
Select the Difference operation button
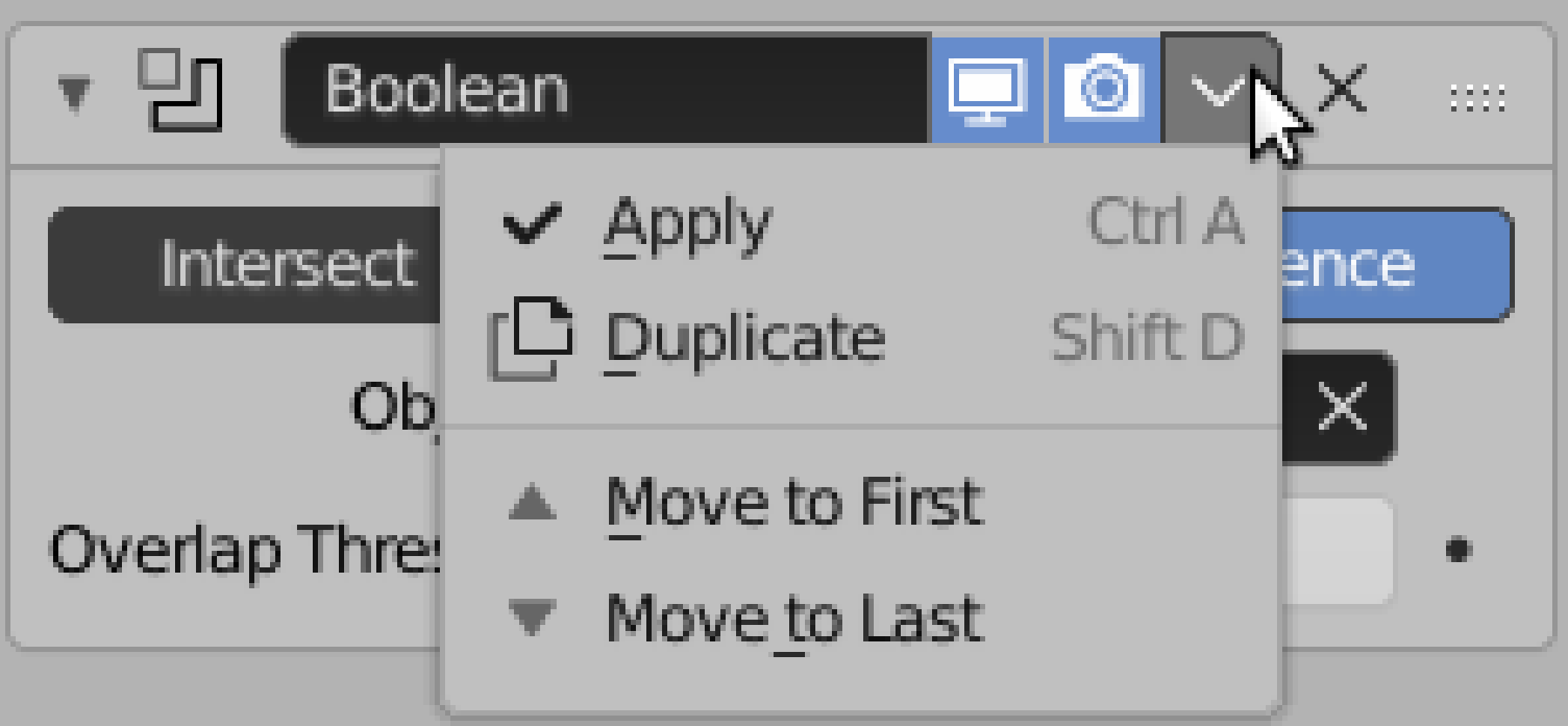[1396, 264]
